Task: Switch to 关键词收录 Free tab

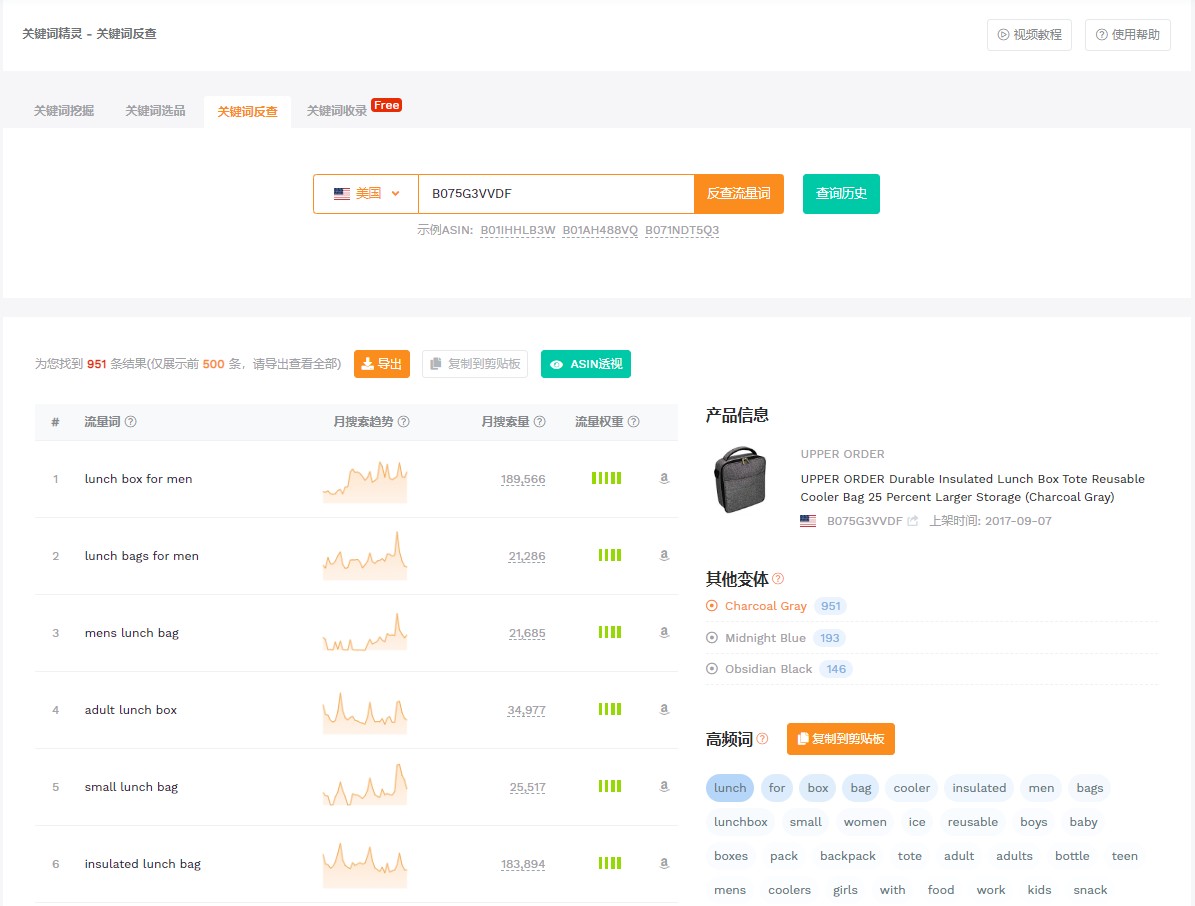Action: [354, 109]
